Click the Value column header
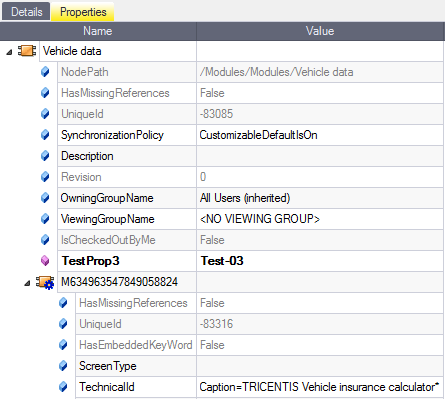This screenshot has height=399, width=445. [320, 31]
